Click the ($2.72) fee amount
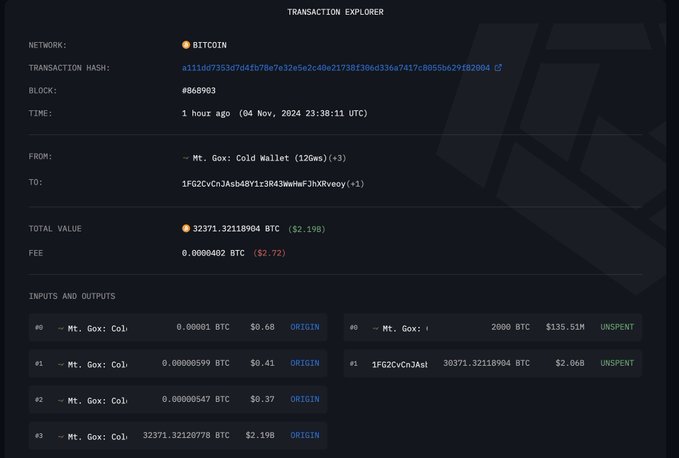The height and width of the screenshot is (458, 679). [x=269, y=253]
